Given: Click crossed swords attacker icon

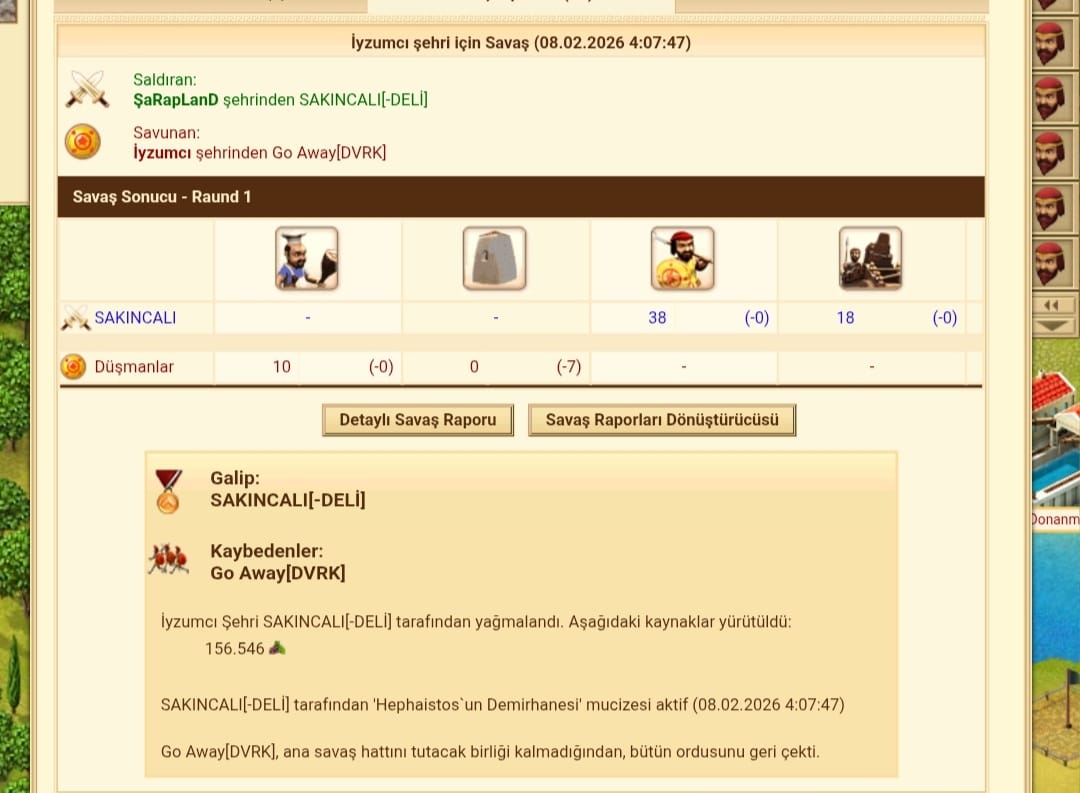Looking at the screenshot, I should point(87,89).
